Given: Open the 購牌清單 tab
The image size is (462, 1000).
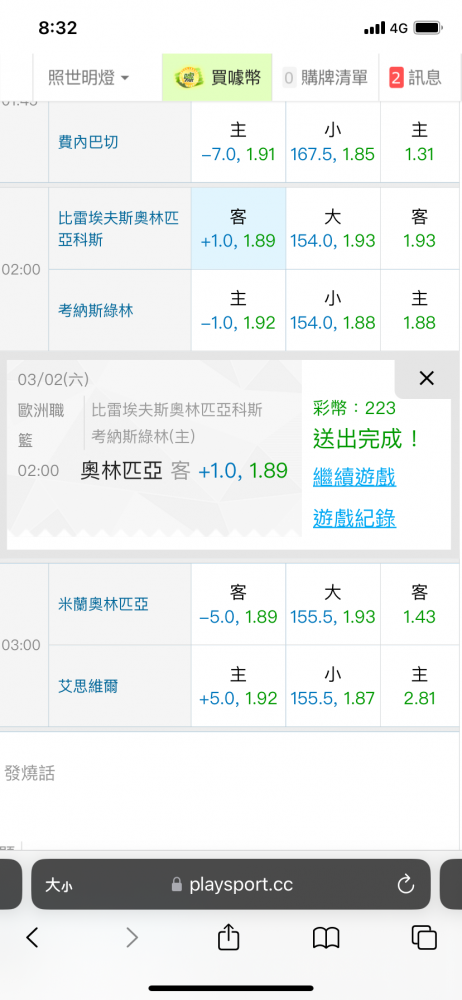Looking at the screenshot, I should pos(325,78).
